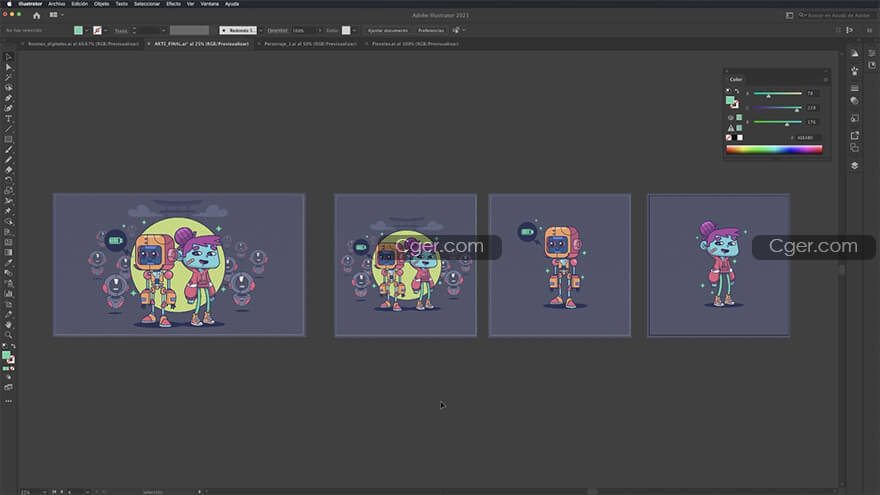This screenshot has height=495, width=880.
Task: Select the Eyedropper tool
Action: 8,263
